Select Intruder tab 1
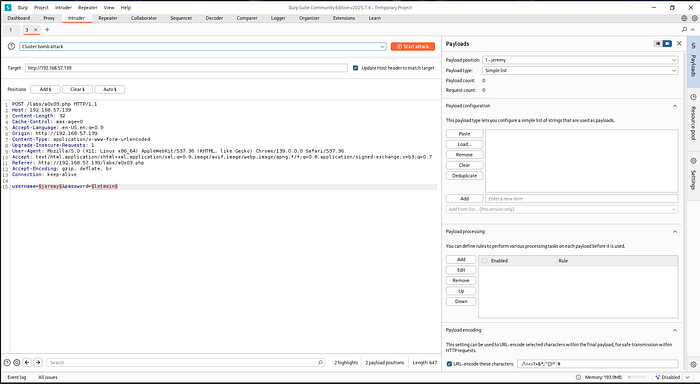700x384 pixels. coord(11,30)
